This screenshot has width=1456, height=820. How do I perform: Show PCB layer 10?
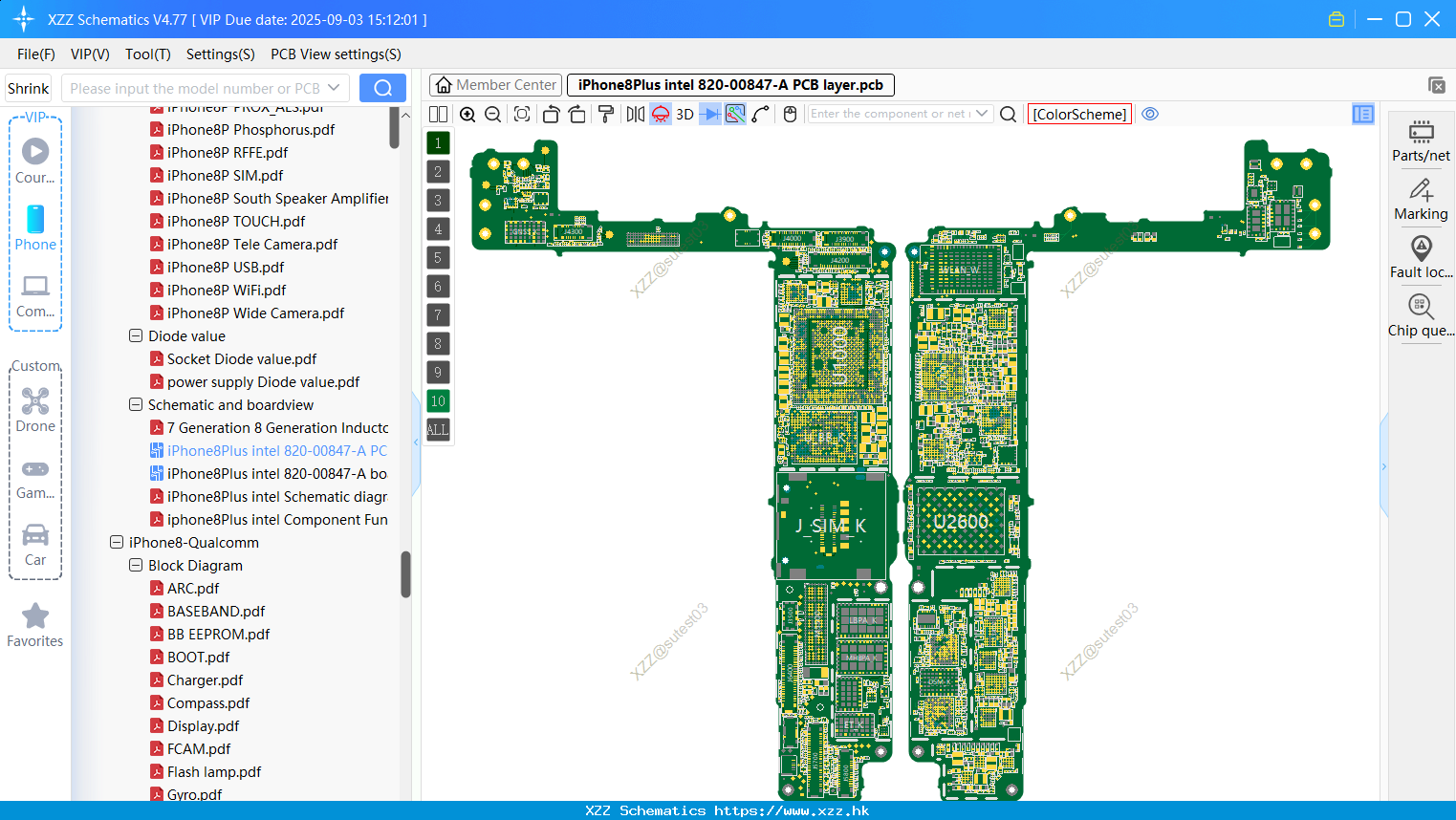[438, 401]
